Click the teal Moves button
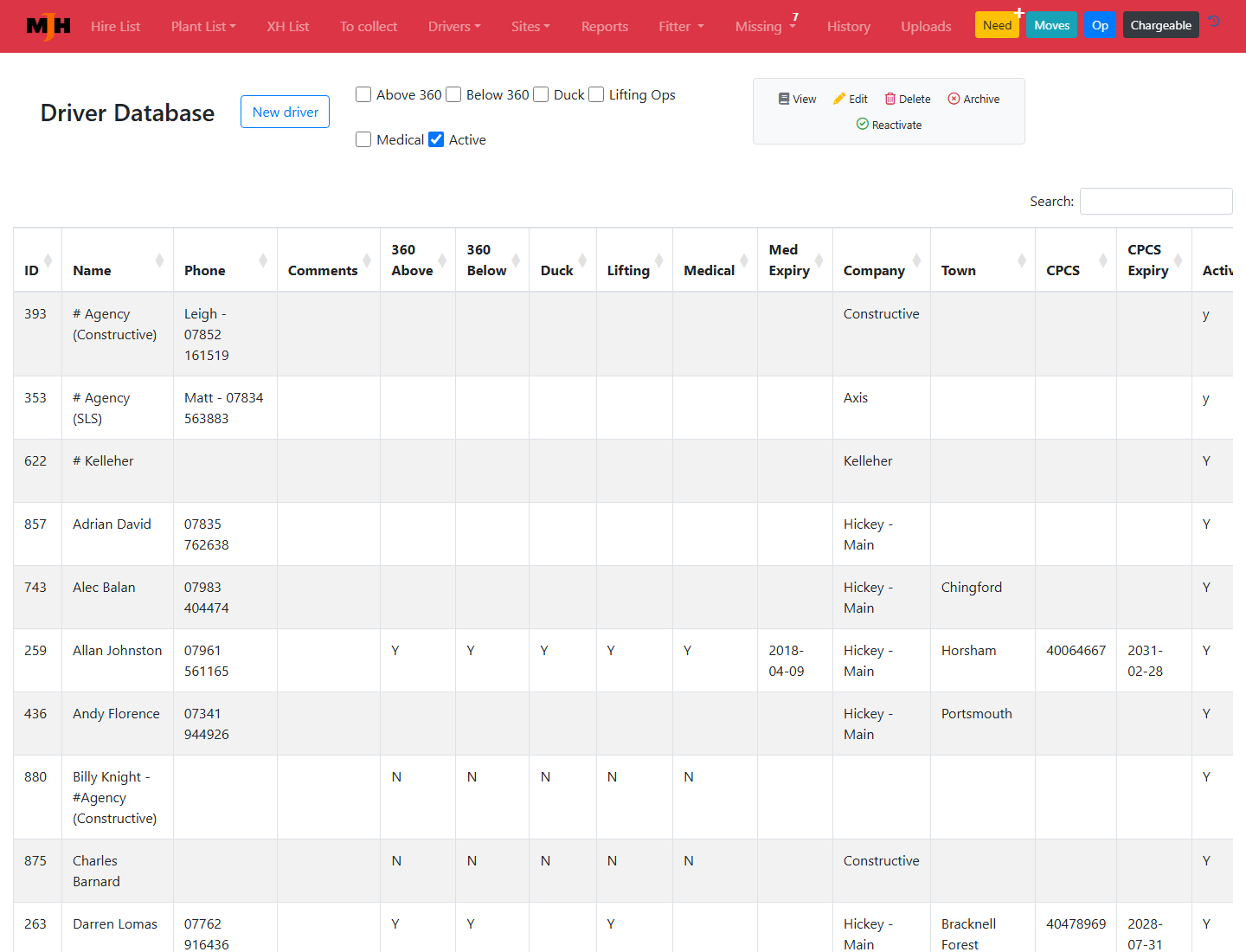 pos(1052,25)
